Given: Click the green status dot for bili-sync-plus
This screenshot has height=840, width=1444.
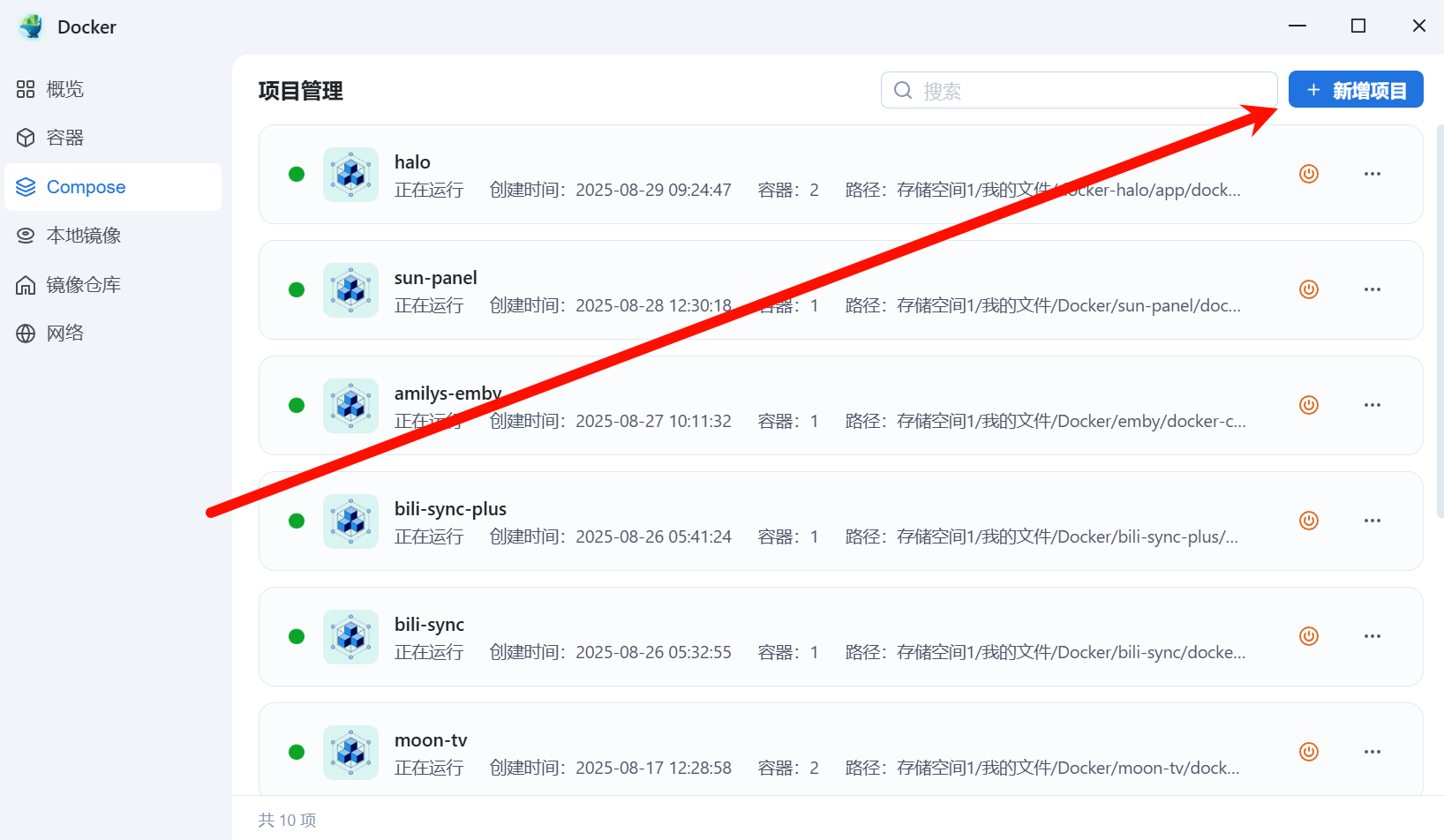Looking at the screenshot, I should [297, 521].
